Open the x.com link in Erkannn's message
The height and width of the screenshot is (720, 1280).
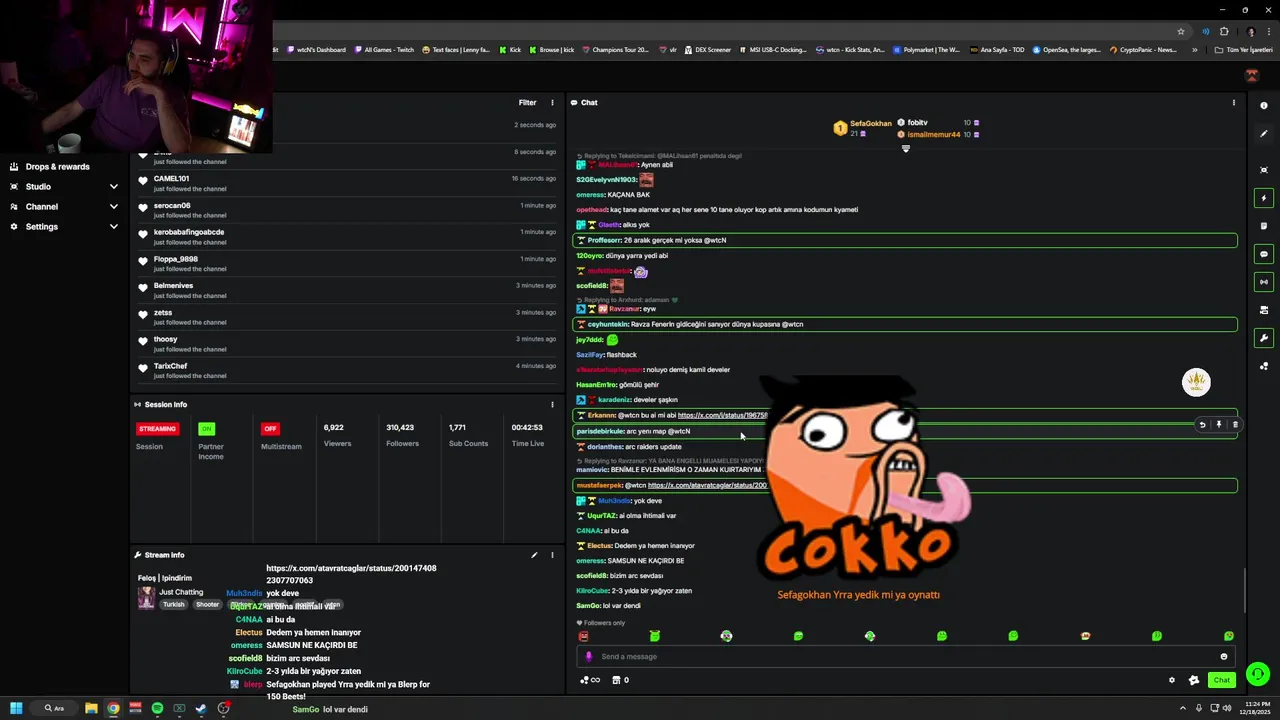pyautogui.click(x=723, y=415)
